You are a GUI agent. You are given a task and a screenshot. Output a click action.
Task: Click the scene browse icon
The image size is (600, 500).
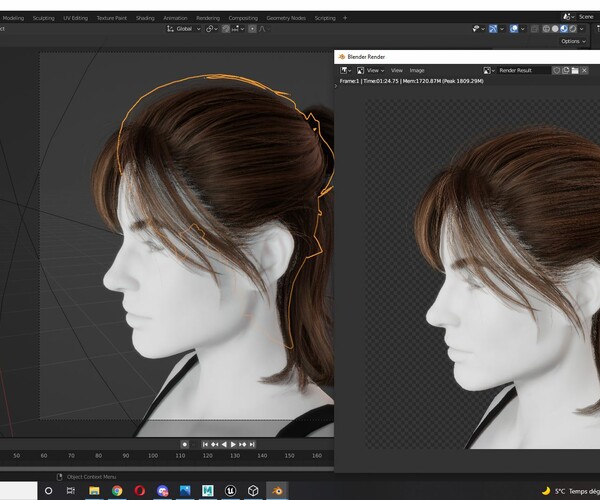coord(568,17)
